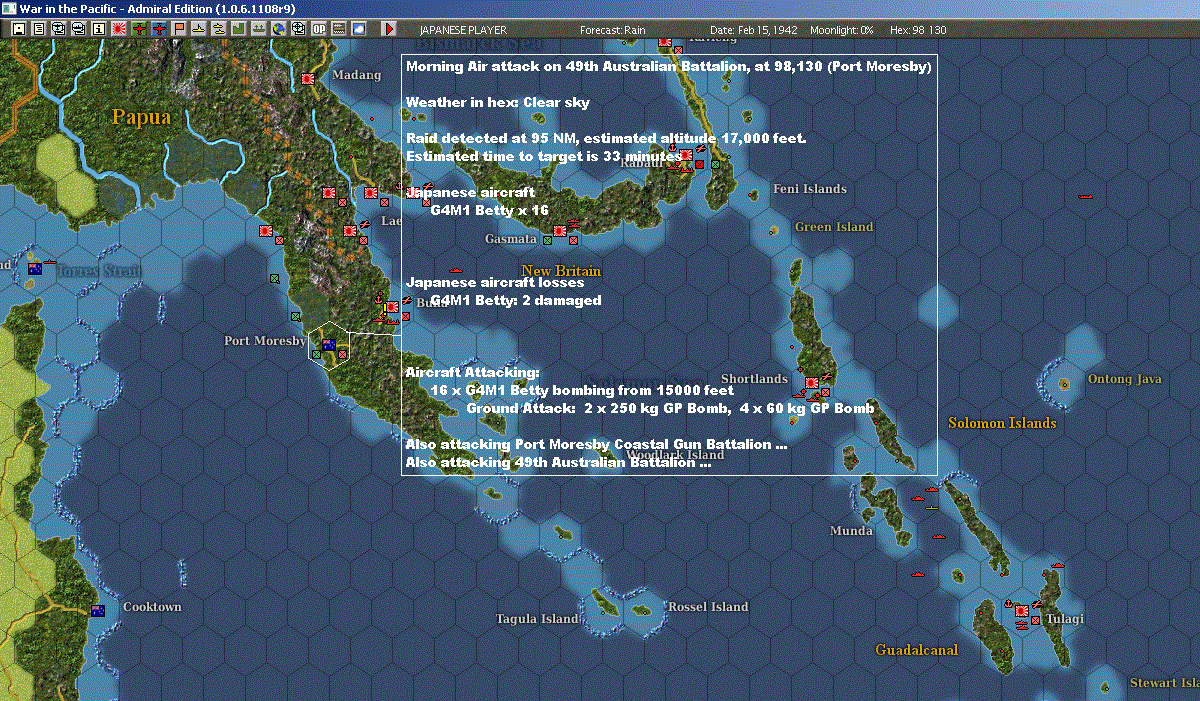This screenshot has height=701, width=1200.
Task: Click the 'Rossel Island' label
Action: pos(708,607)
